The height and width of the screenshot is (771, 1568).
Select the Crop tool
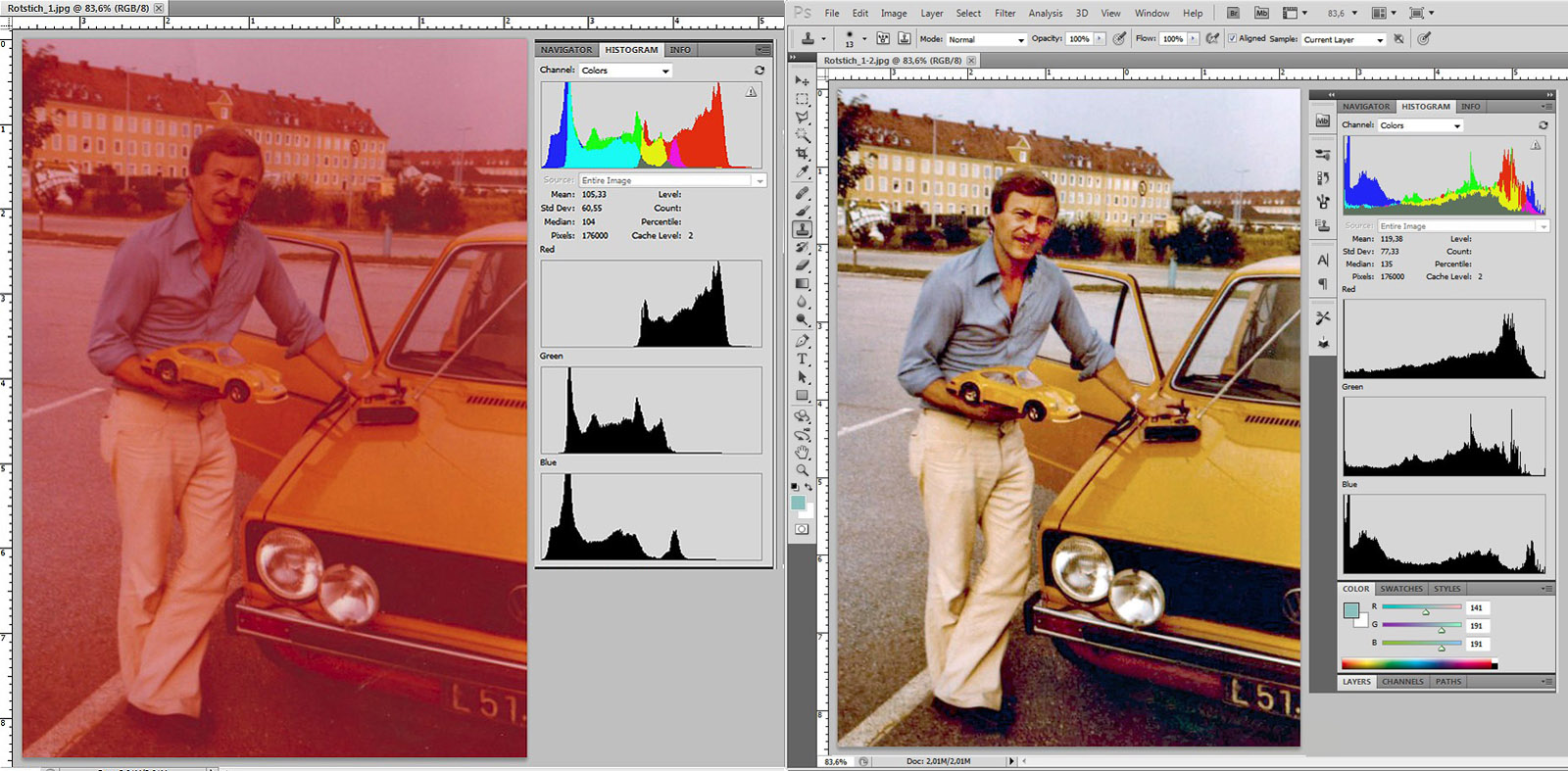point(802,154)
